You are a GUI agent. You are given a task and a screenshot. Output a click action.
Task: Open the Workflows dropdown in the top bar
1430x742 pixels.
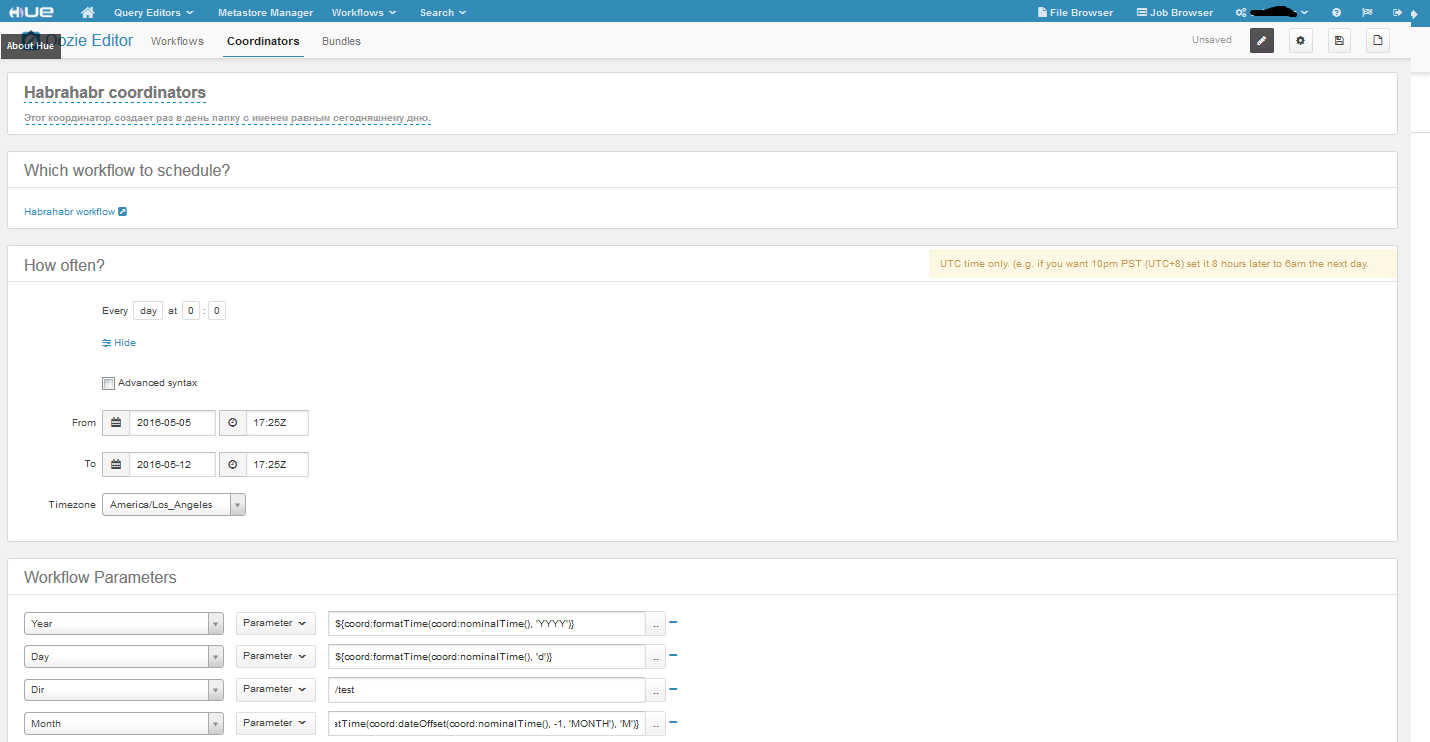point(364,12)
